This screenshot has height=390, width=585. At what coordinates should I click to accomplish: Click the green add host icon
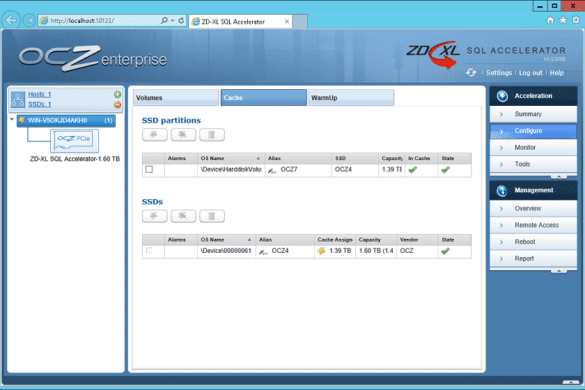point(118,94)
